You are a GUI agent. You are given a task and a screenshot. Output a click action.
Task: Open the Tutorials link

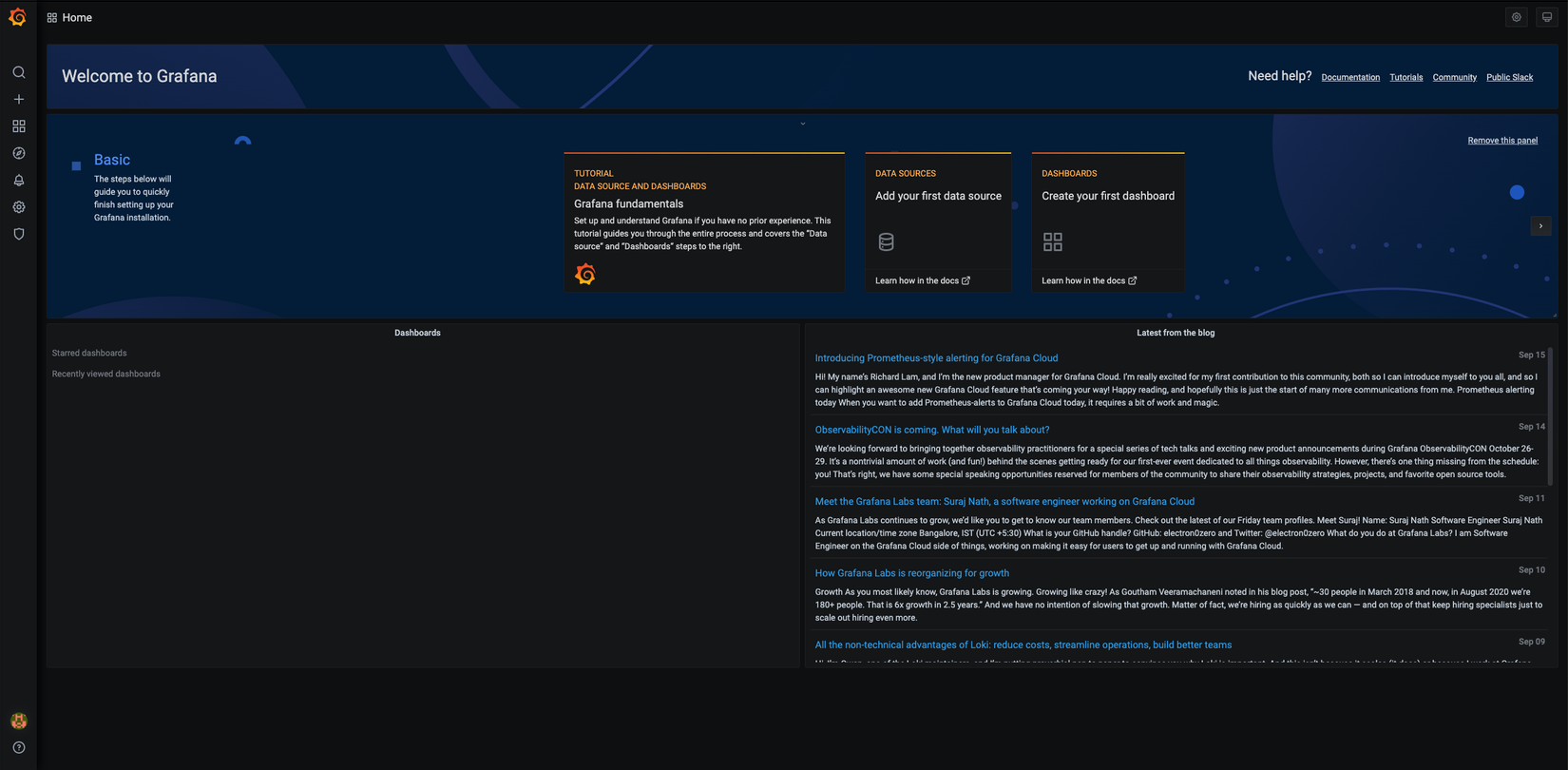1406,77
